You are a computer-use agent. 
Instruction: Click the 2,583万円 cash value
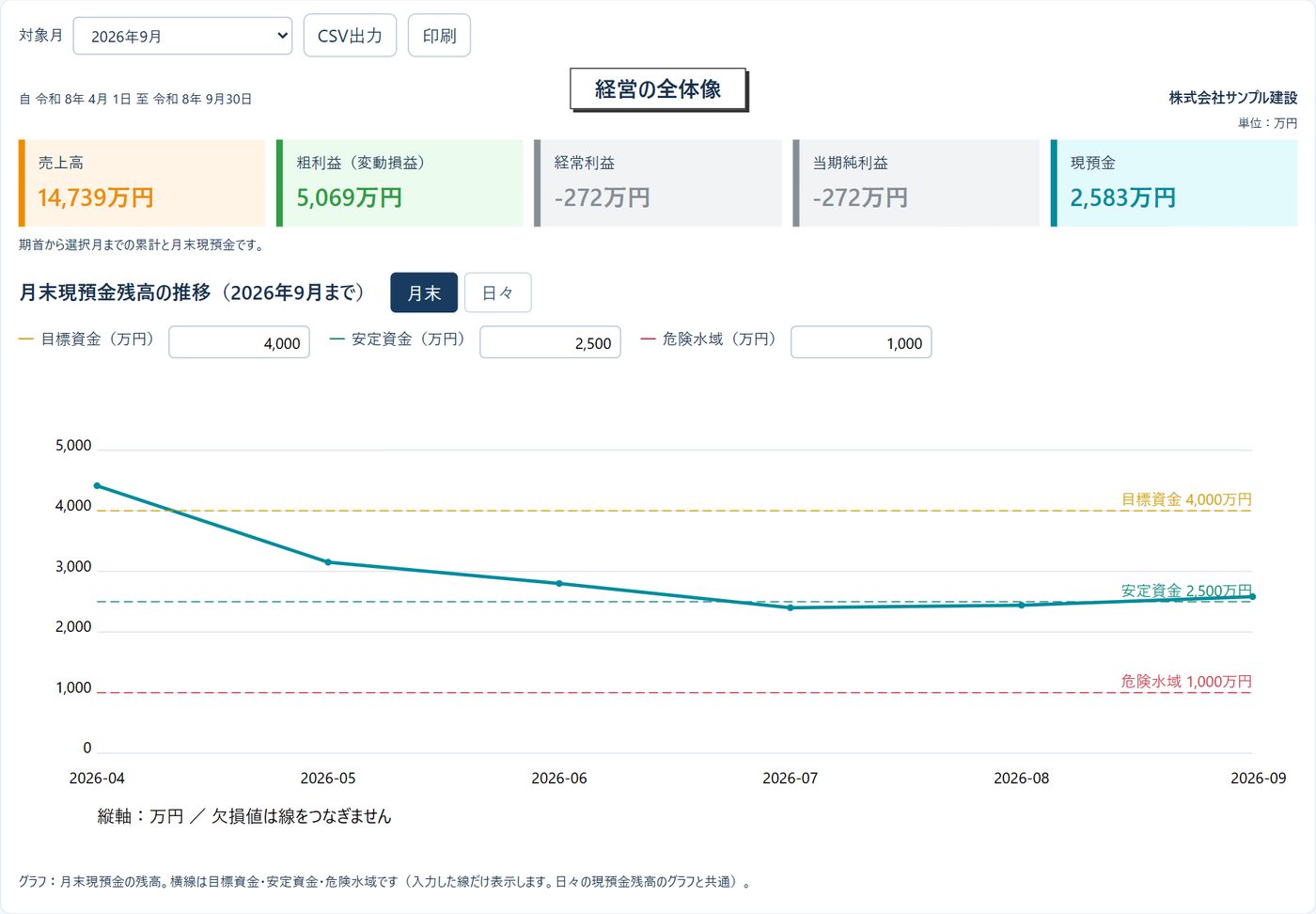click(x=1122, y=197)
